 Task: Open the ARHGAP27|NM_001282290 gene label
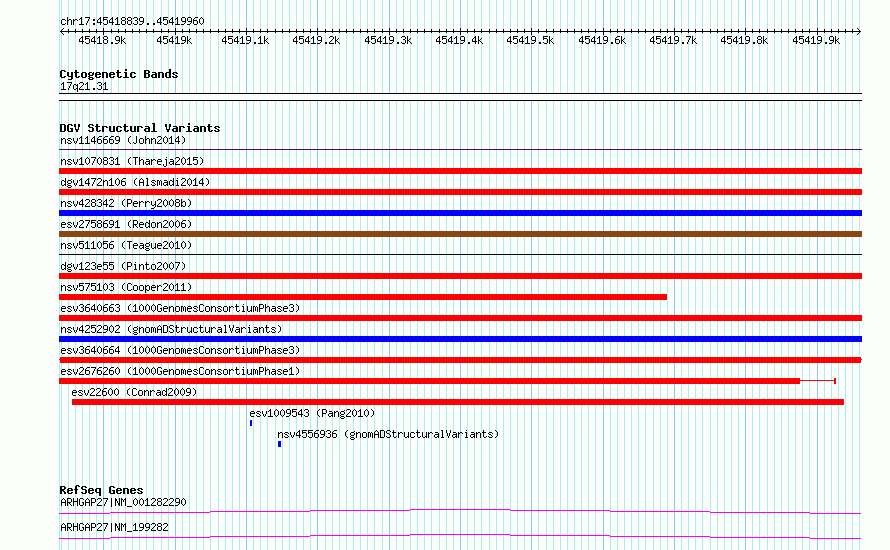pos(123,502)
